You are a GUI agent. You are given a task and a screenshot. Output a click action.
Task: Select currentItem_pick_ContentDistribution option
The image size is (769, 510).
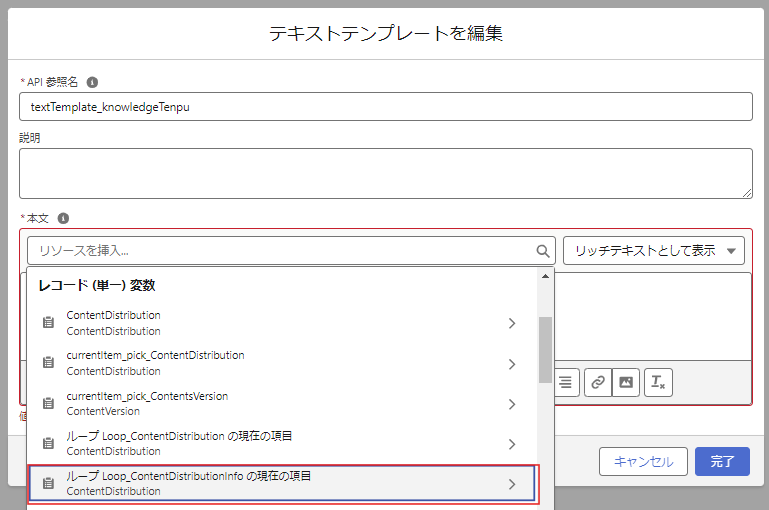(282, 363)
